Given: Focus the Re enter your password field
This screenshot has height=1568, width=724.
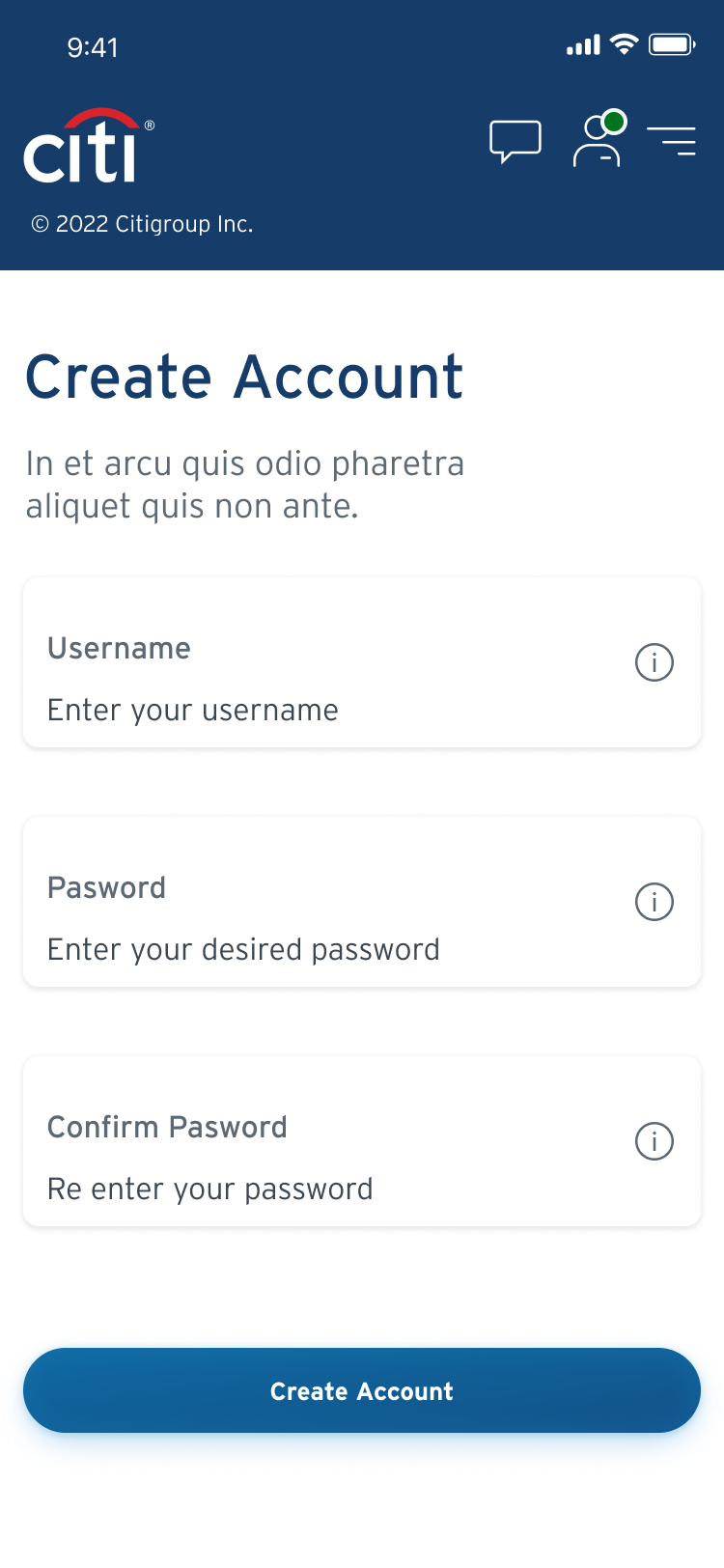Looking at the screenshot, I should pyautogui.click(x=362, y=1142).
